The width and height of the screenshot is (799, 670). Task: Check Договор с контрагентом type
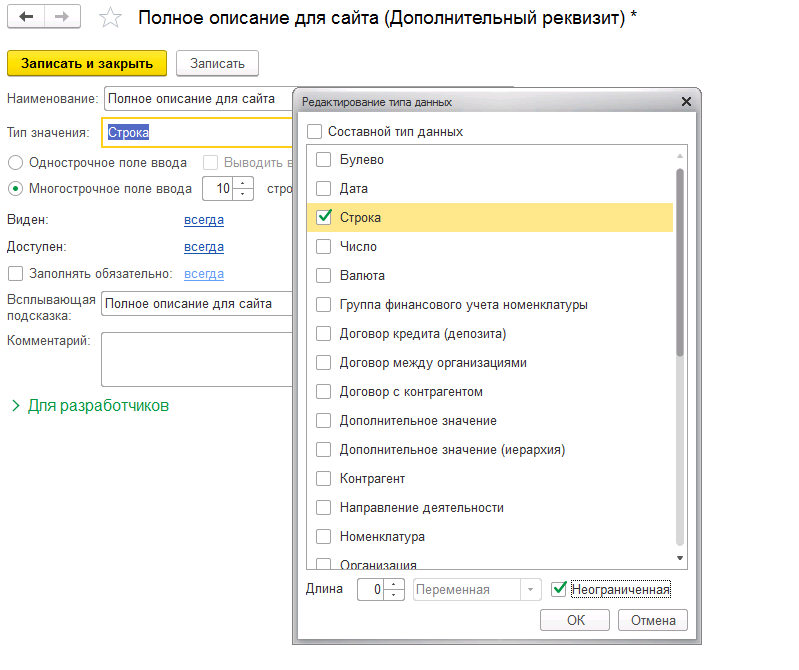(324, 392)
